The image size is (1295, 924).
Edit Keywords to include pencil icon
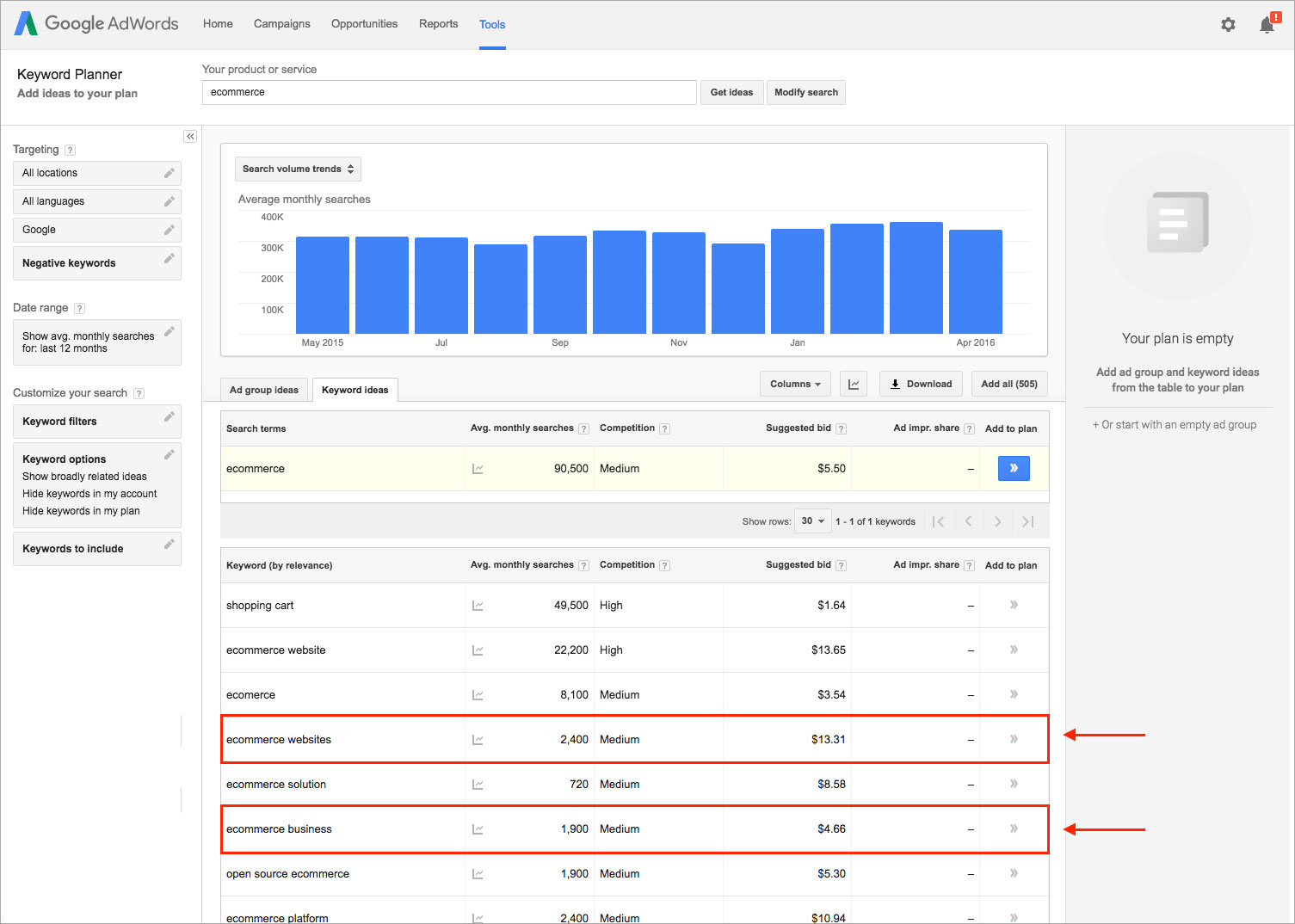tap(170, 544)
